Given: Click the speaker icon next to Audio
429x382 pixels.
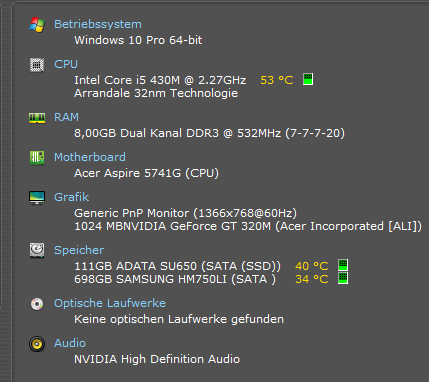Looking at the screenshot, I should (x=37, y=344).
